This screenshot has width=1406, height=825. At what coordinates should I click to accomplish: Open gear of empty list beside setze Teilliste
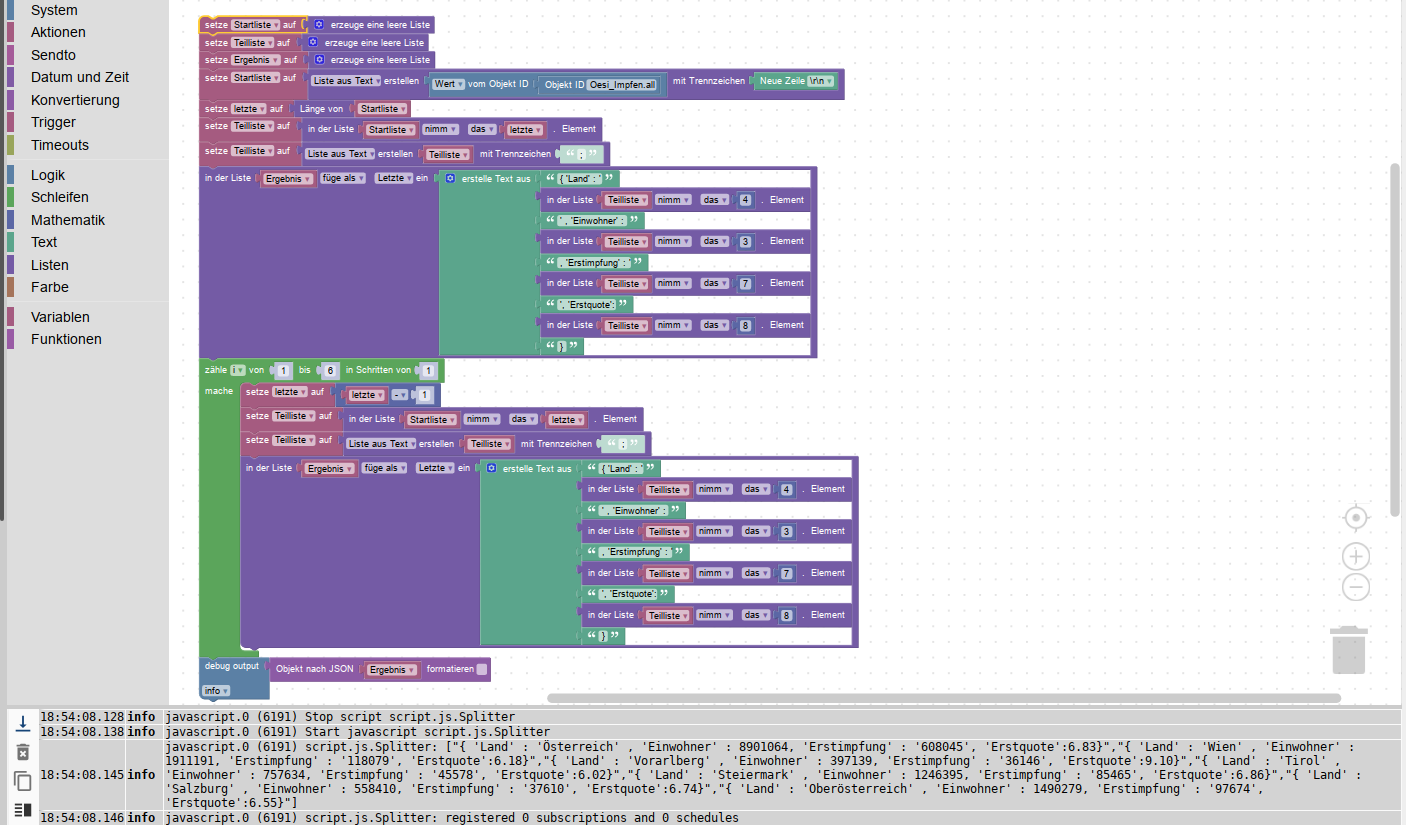pyautogui.click(x=313, y=42)
